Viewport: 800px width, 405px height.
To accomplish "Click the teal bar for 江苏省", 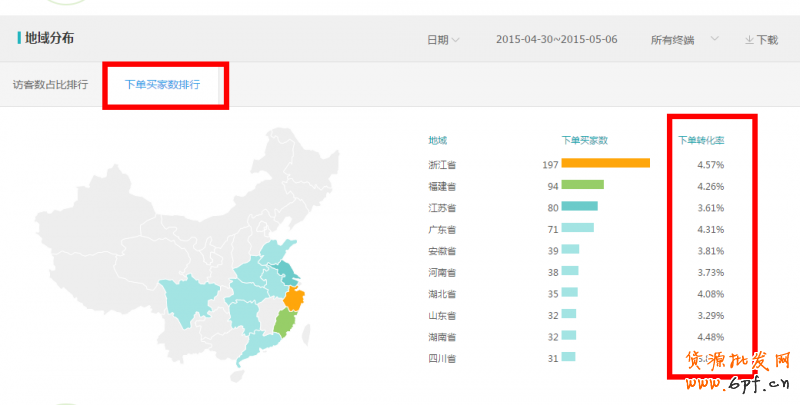I will 579,207.
